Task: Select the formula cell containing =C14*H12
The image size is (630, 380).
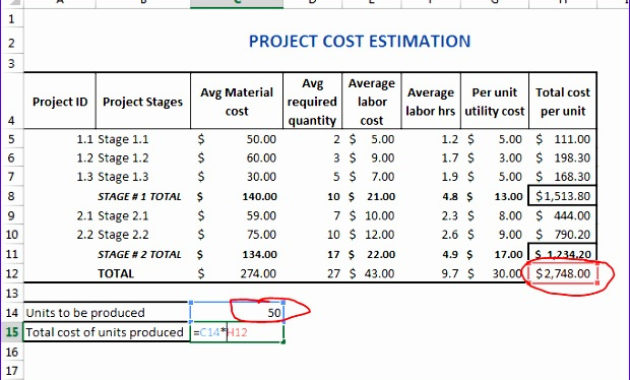Action: coord(237,333)
